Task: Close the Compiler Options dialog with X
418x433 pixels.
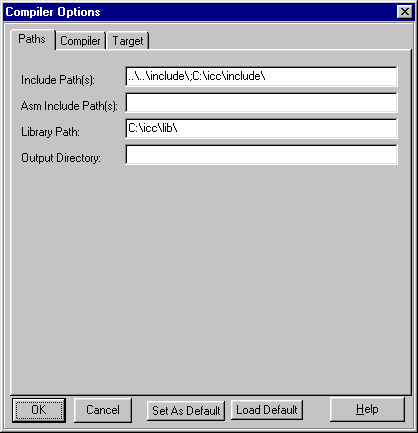Action: (x=405, y=12)
